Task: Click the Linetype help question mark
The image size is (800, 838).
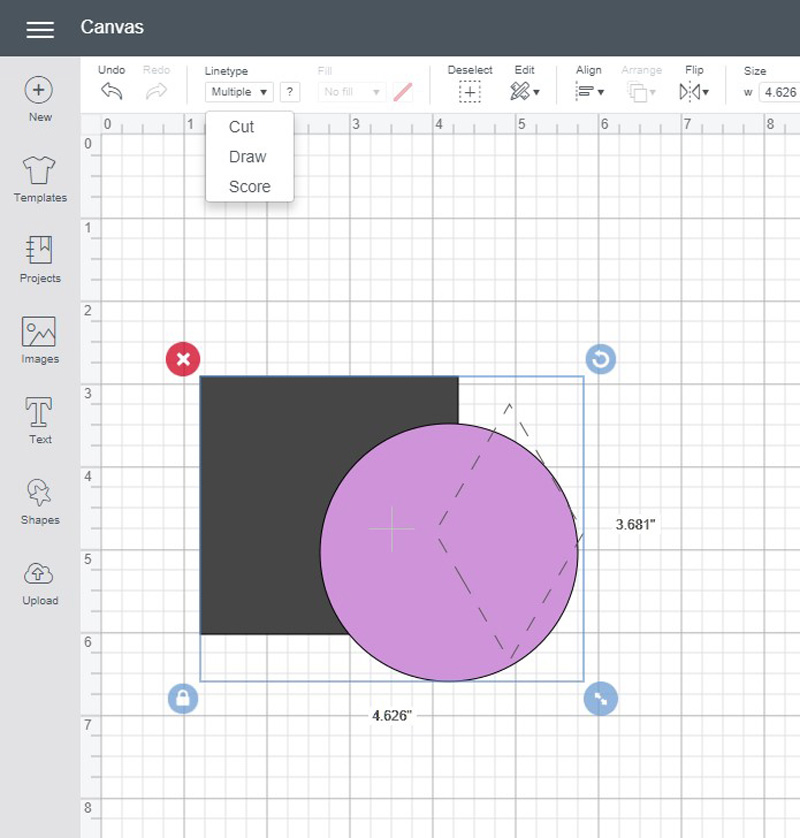Action: [290, 92]
